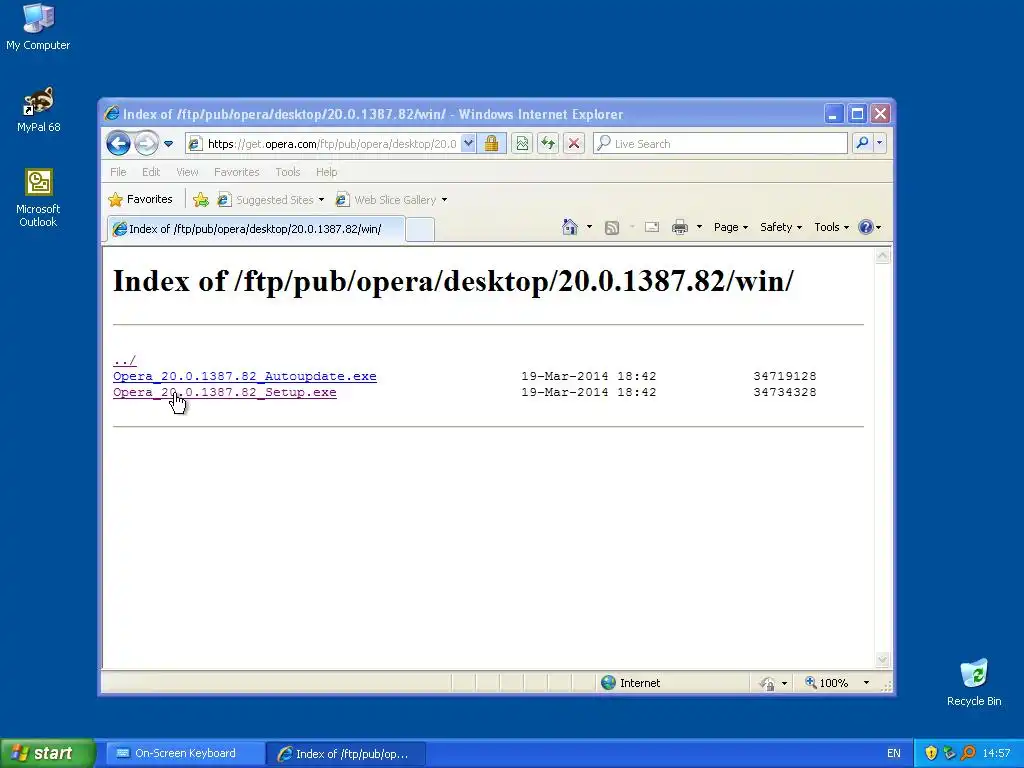Open the Page dropdown menu
The width and height of the screenshot is (1024, 768).
click(x=730, y=227)
